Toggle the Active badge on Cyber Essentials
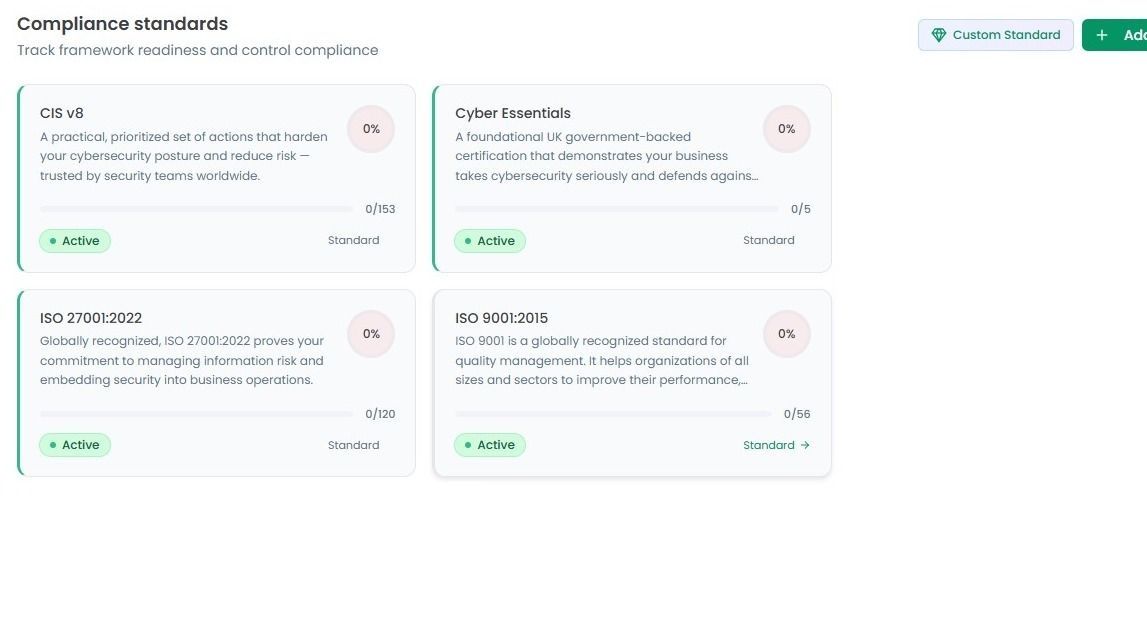The width and height of the screenshot is (1147, 641). click(x=489, y=241)
